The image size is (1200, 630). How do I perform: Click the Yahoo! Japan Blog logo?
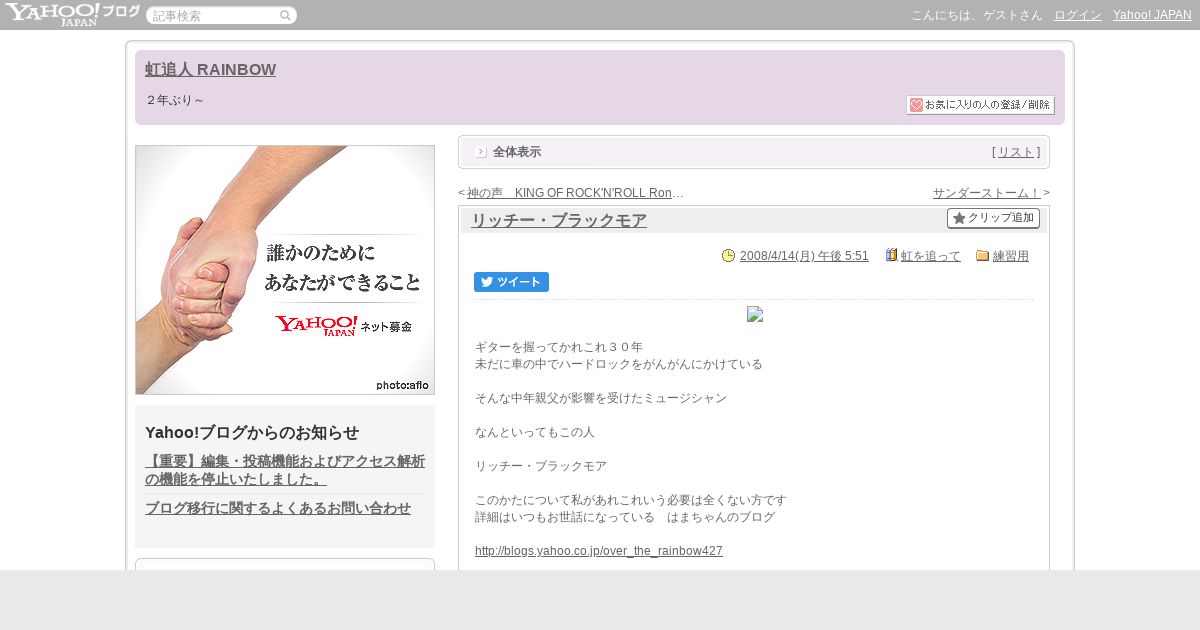coord(72,14)
